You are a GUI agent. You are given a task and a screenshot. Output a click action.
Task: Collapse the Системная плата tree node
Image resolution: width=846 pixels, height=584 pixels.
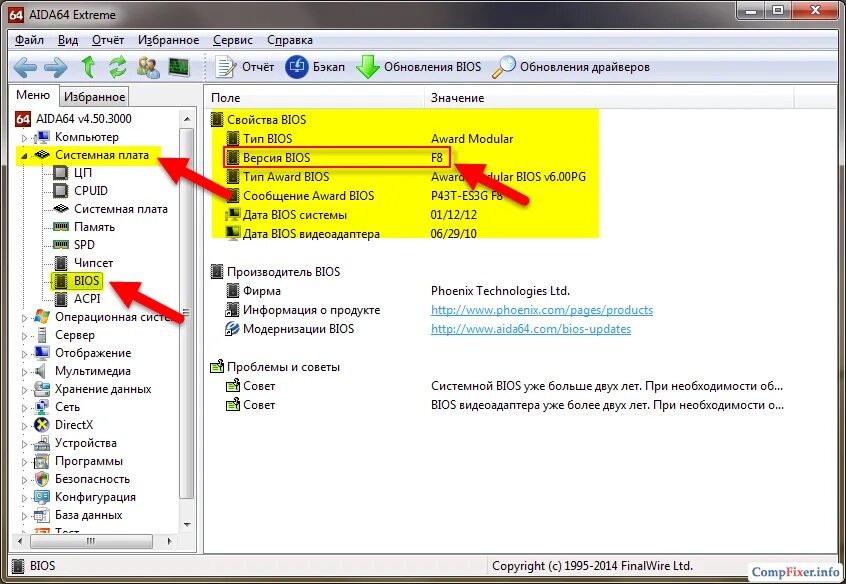point(24,156)
